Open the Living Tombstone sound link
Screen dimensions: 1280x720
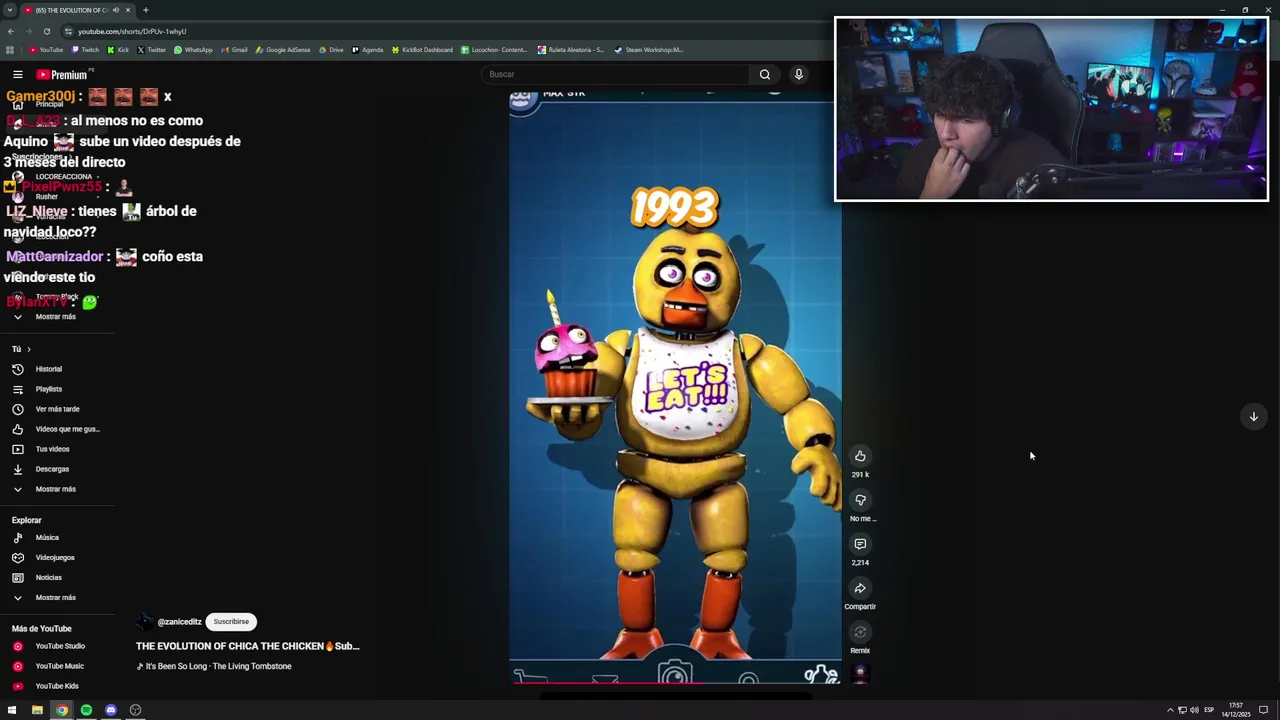pos(214,666)
